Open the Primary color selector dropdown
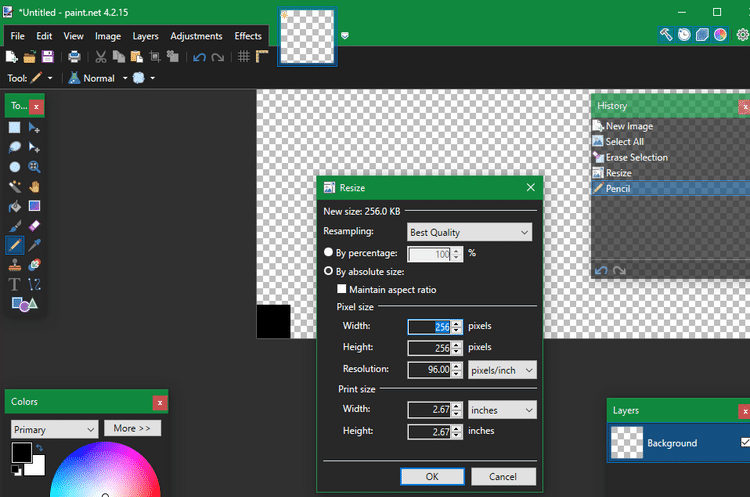This screenshot has width=750, height=497. tap(54, 429)
